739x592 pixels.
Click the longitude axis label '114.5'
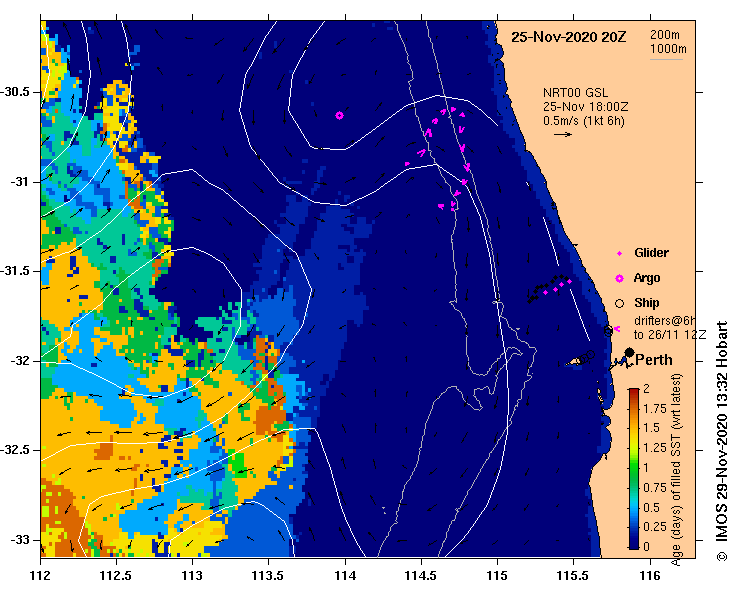[x=421, y=576]
